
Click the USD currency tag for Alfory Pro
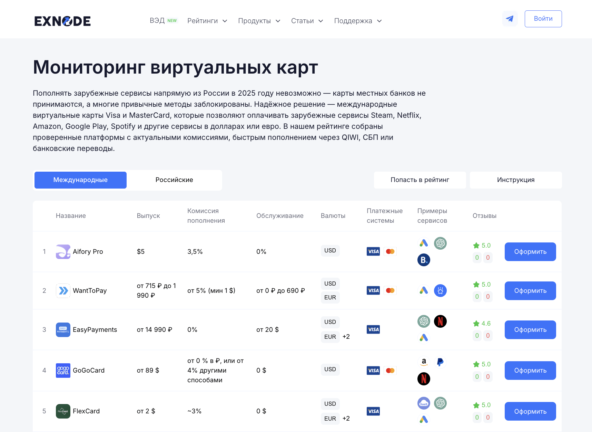[330, 251]
